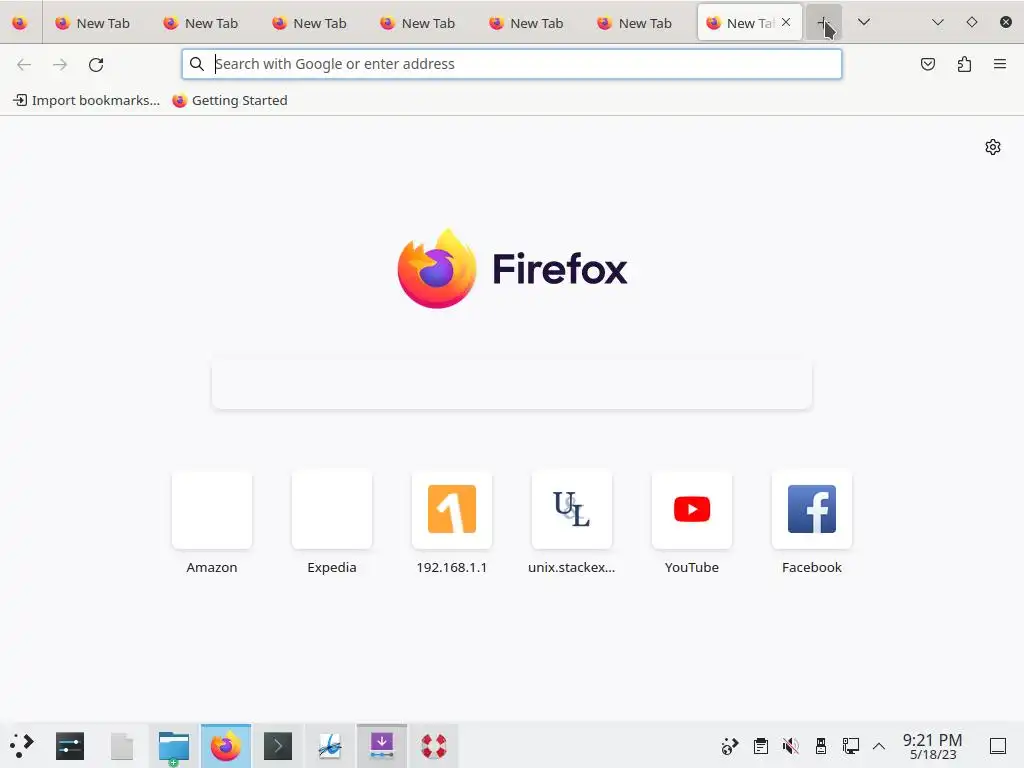The height and width of the screenshot is (768, 1024).
Task: Switch to the pinned Firefox tab
Action: [20, 23]
